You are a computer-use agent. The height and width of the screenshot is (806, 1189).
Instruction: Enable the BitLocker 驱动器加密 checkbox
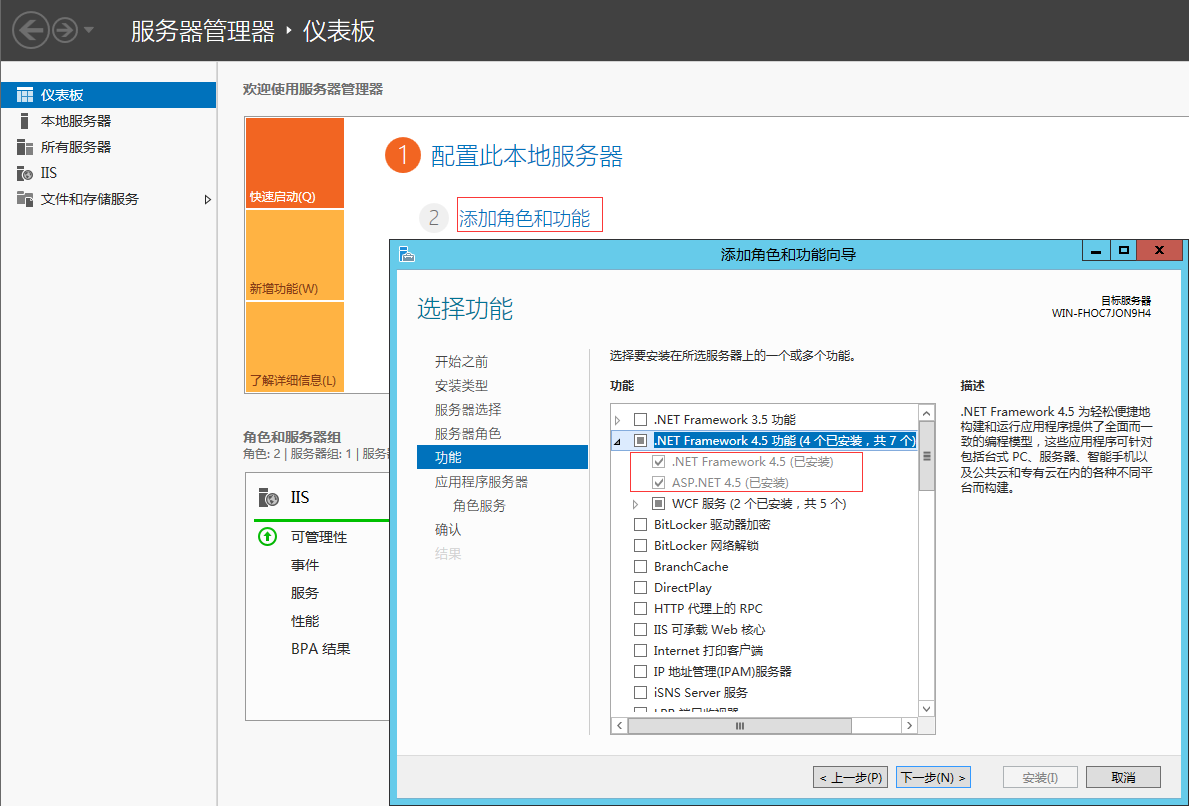(641, 525)
